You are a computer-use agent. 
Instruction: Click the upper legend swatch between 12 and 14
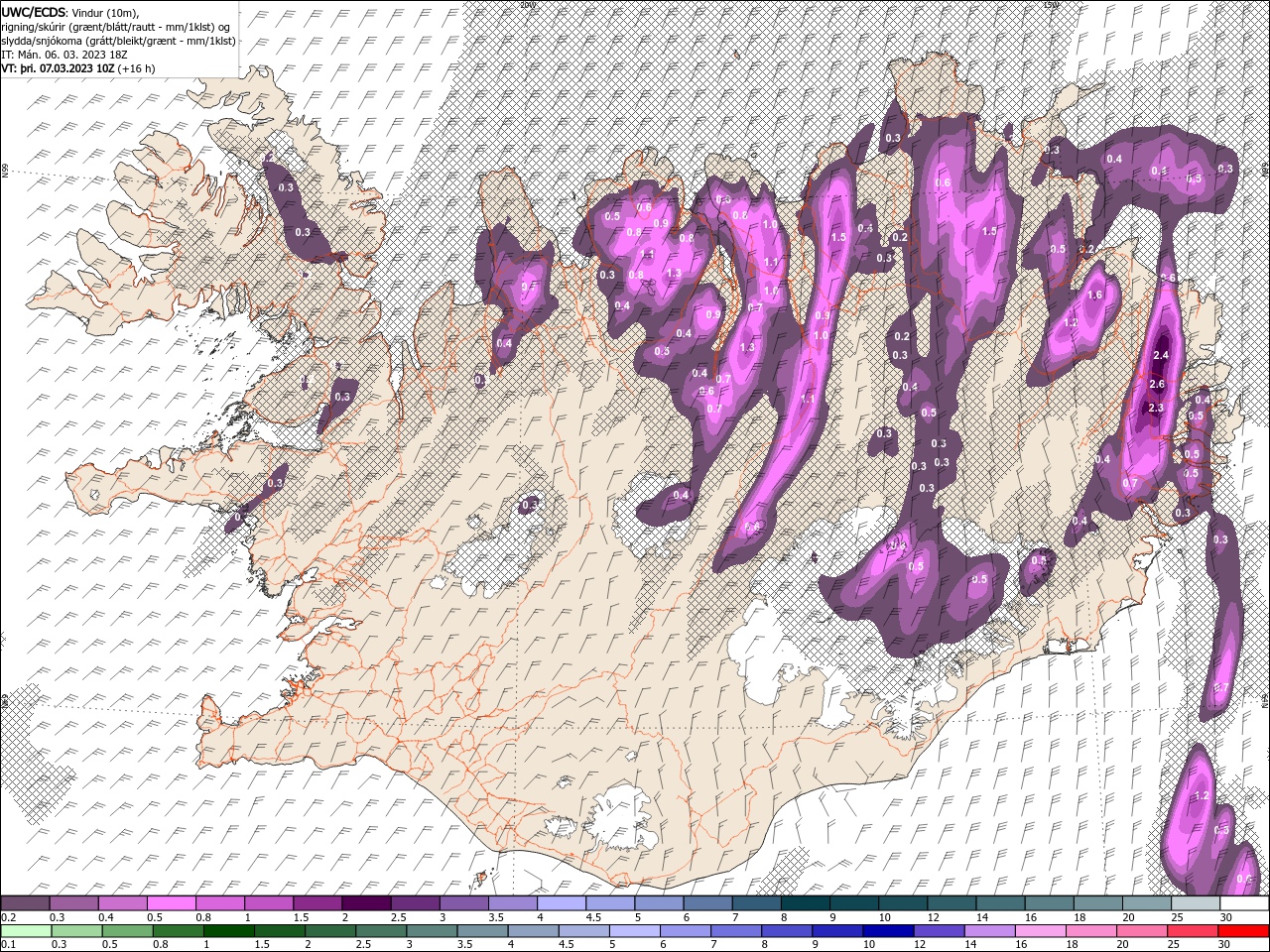pos(951,903)
